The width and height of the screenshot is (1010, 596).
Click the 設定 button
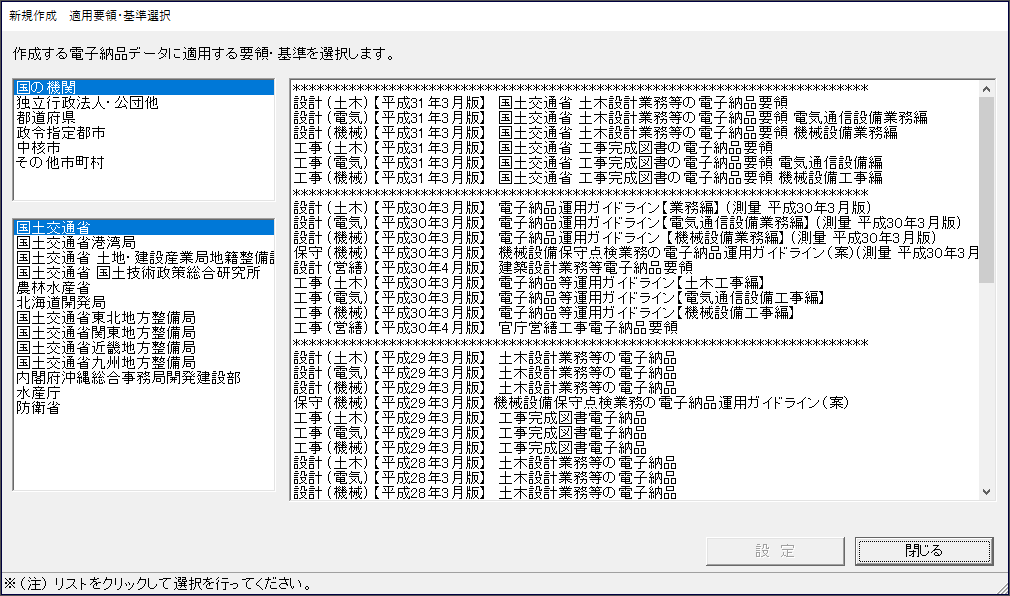[x=775, y=551]
